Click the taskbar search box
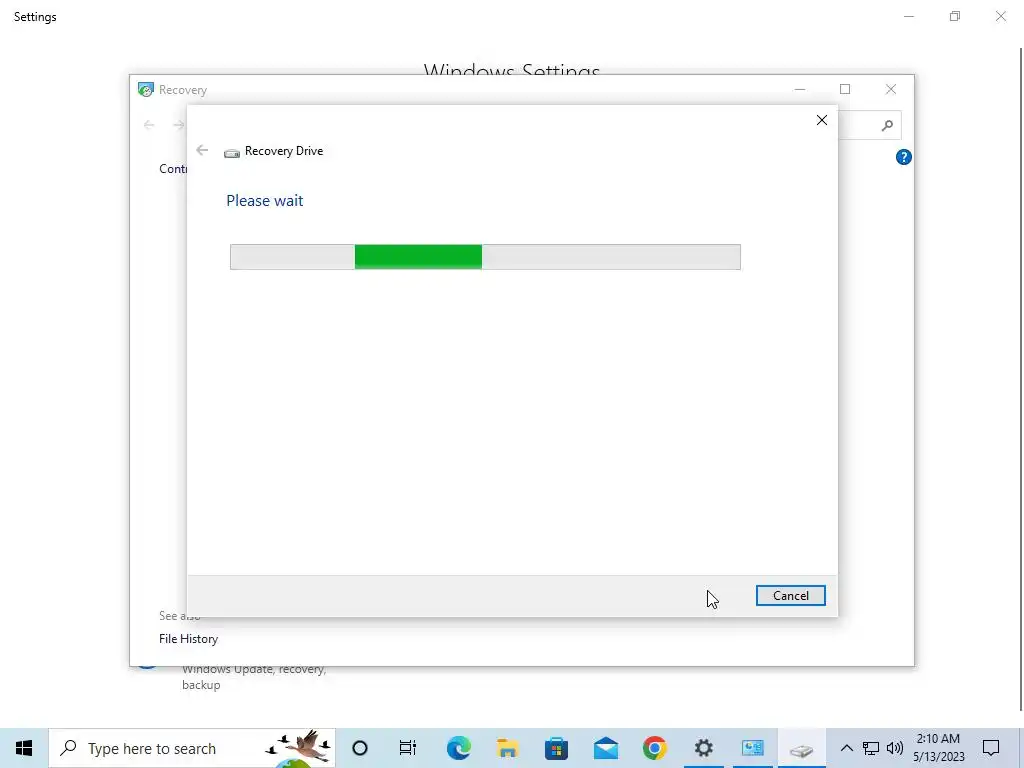1024x768 pixels. 192,748
